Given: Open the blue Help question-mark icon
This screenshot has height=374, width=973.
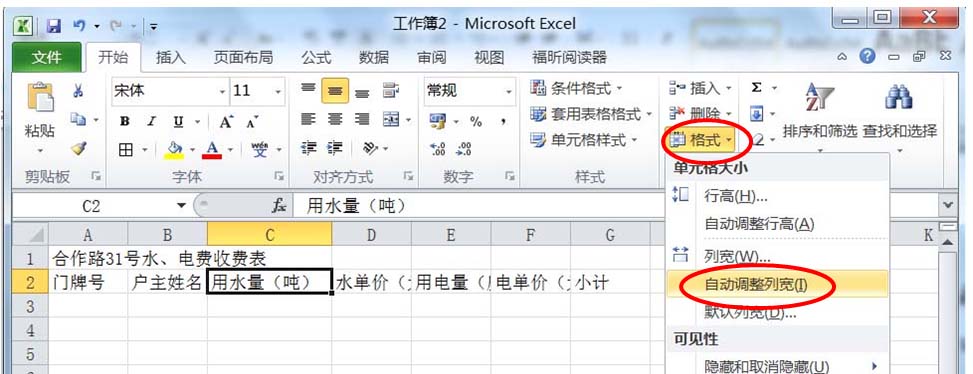Looking at the screenshot, I should pos(868,56).
